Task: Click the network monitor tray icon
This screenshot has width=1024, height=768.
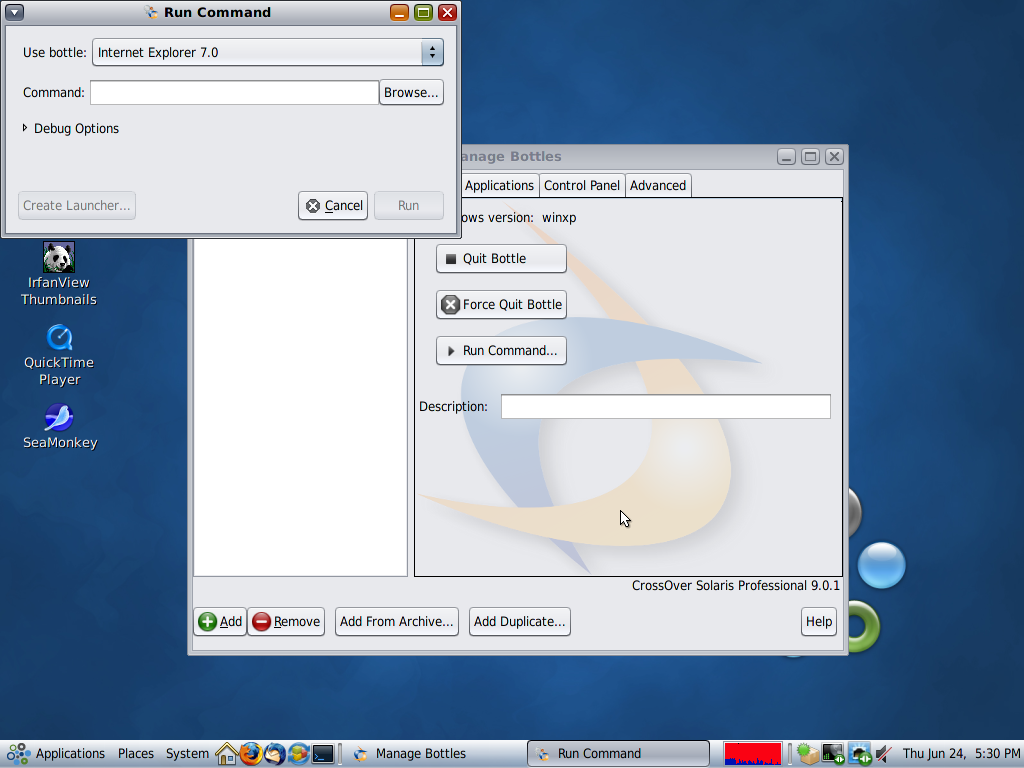Action: tap(833, 754)
